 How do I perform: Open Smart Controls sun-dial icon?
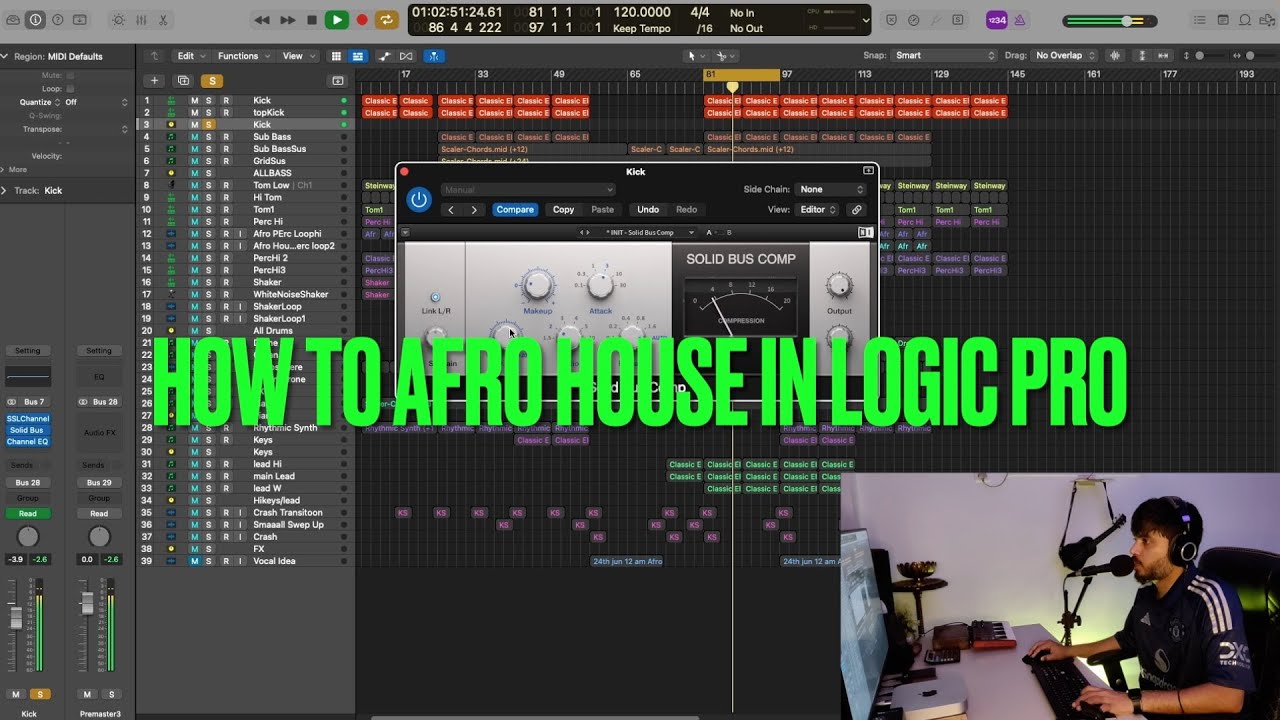click(x=119, y=20)
